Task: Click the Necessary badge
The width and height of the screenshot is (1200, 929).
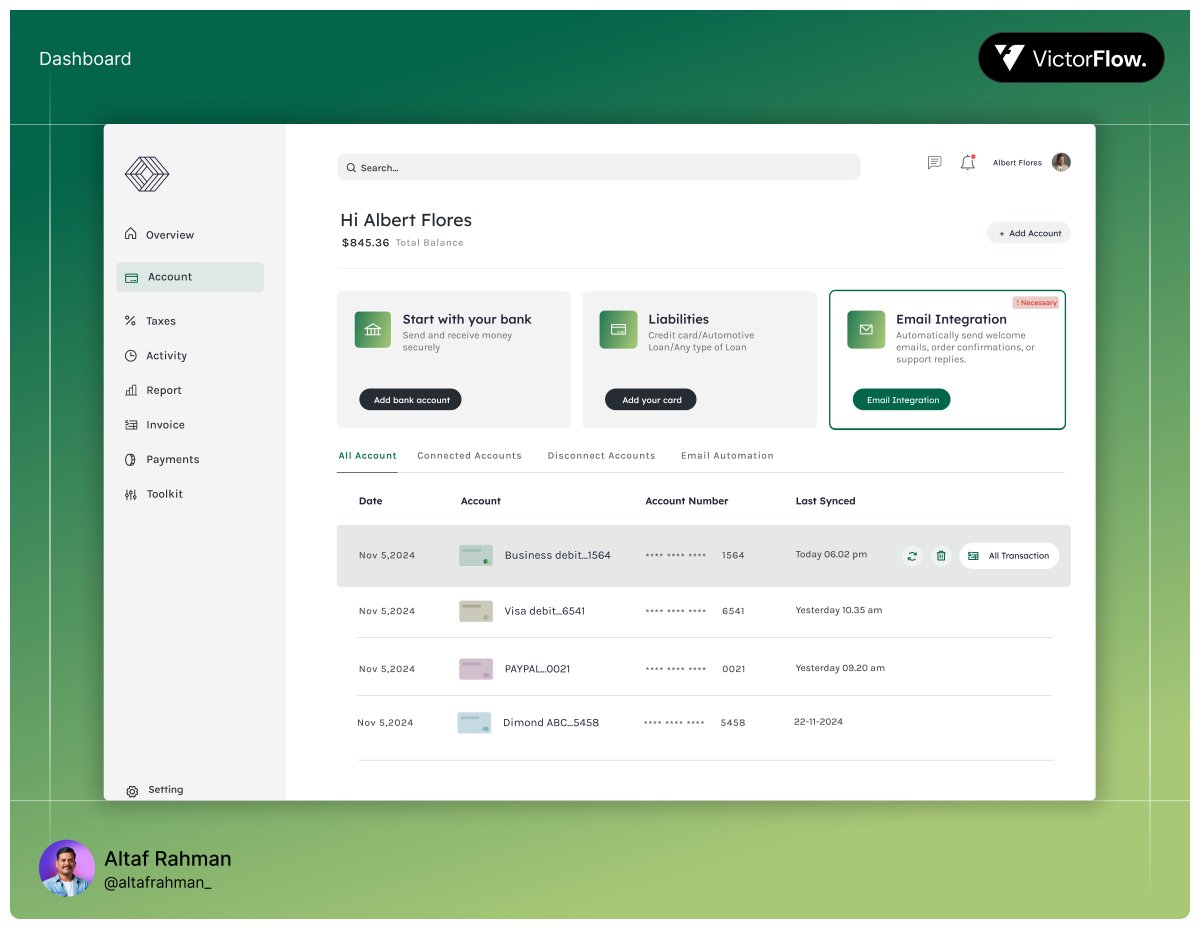Action: click(x=1035, y=302)
